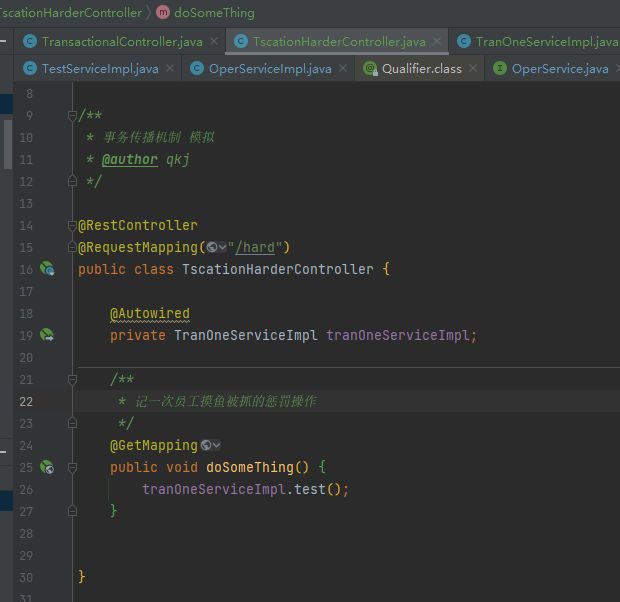Click request mapping gutter icon line 25

tap(47, 467)
